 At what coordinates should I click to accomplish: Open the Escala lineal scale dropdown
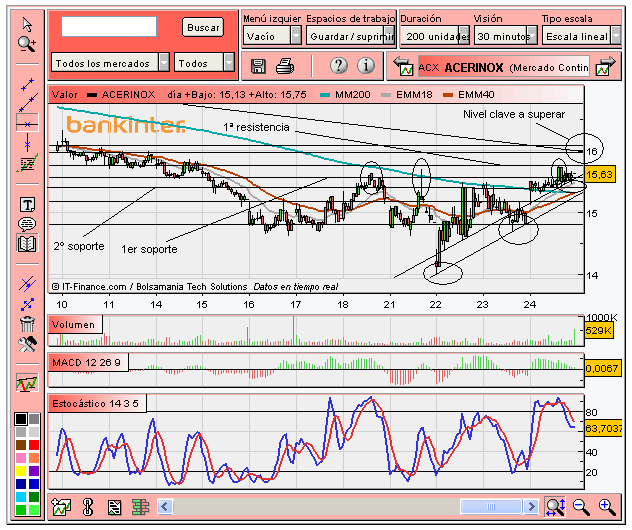click(581, 36)
